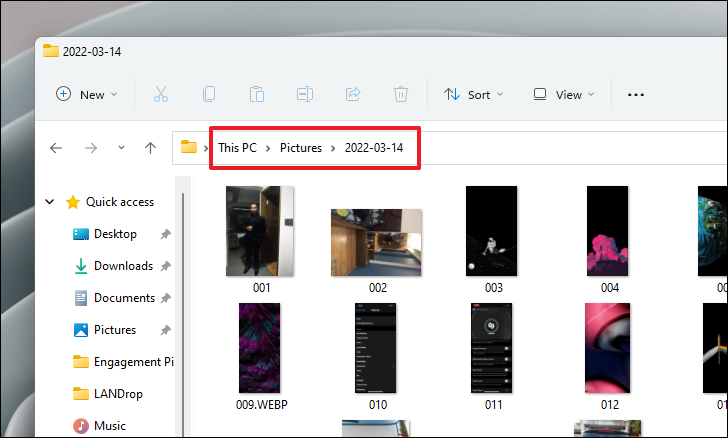Click the pin icon beside Downloads
Screen dimensions: 728x438
165,266
